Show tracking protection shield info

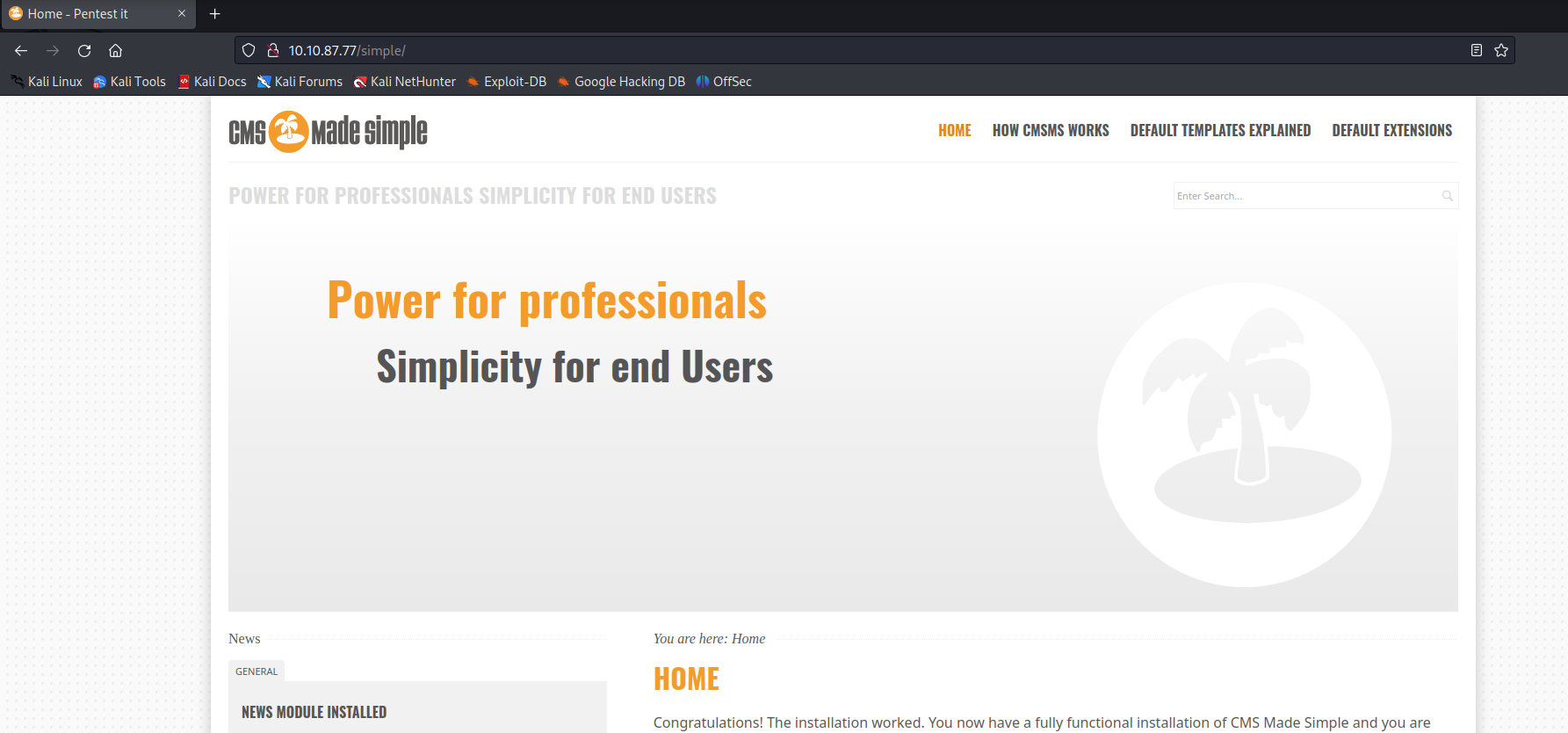249,51
